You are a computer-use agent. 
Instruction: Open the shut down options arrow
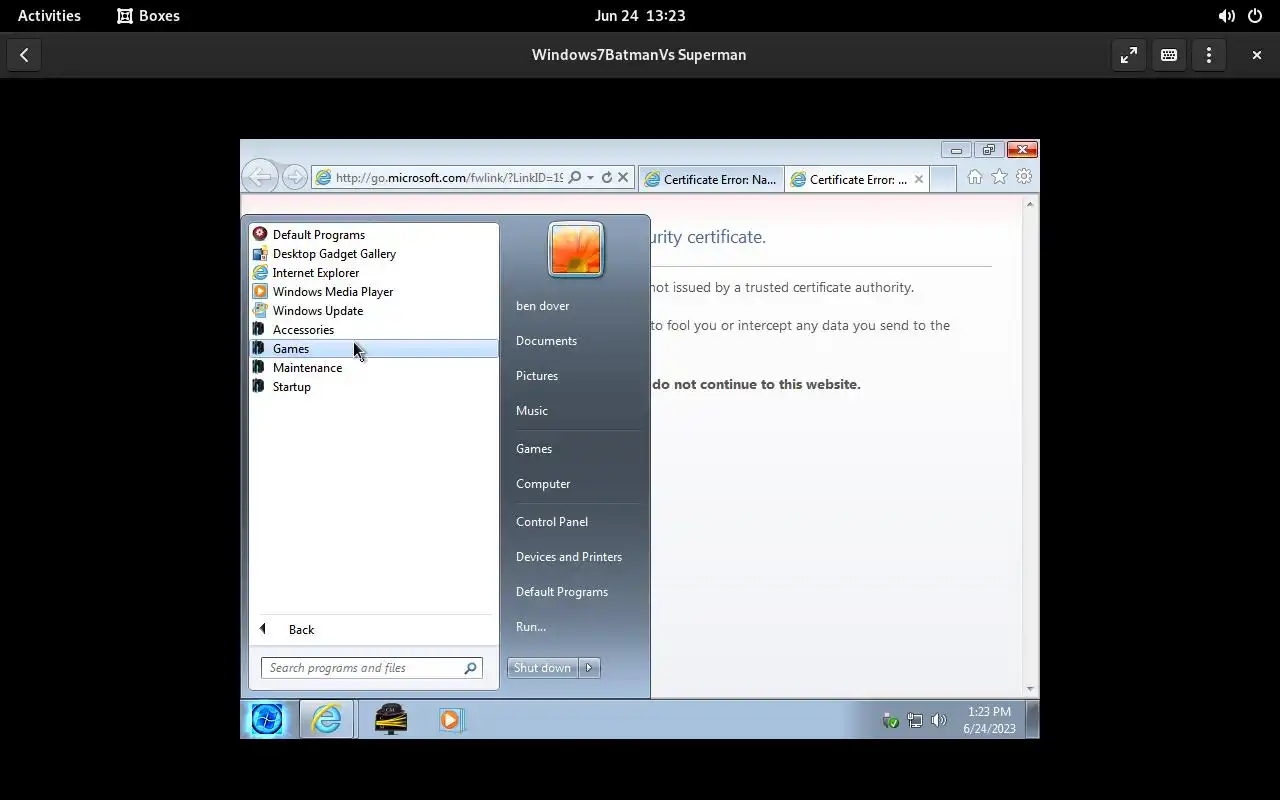click(x=589, y=668)
